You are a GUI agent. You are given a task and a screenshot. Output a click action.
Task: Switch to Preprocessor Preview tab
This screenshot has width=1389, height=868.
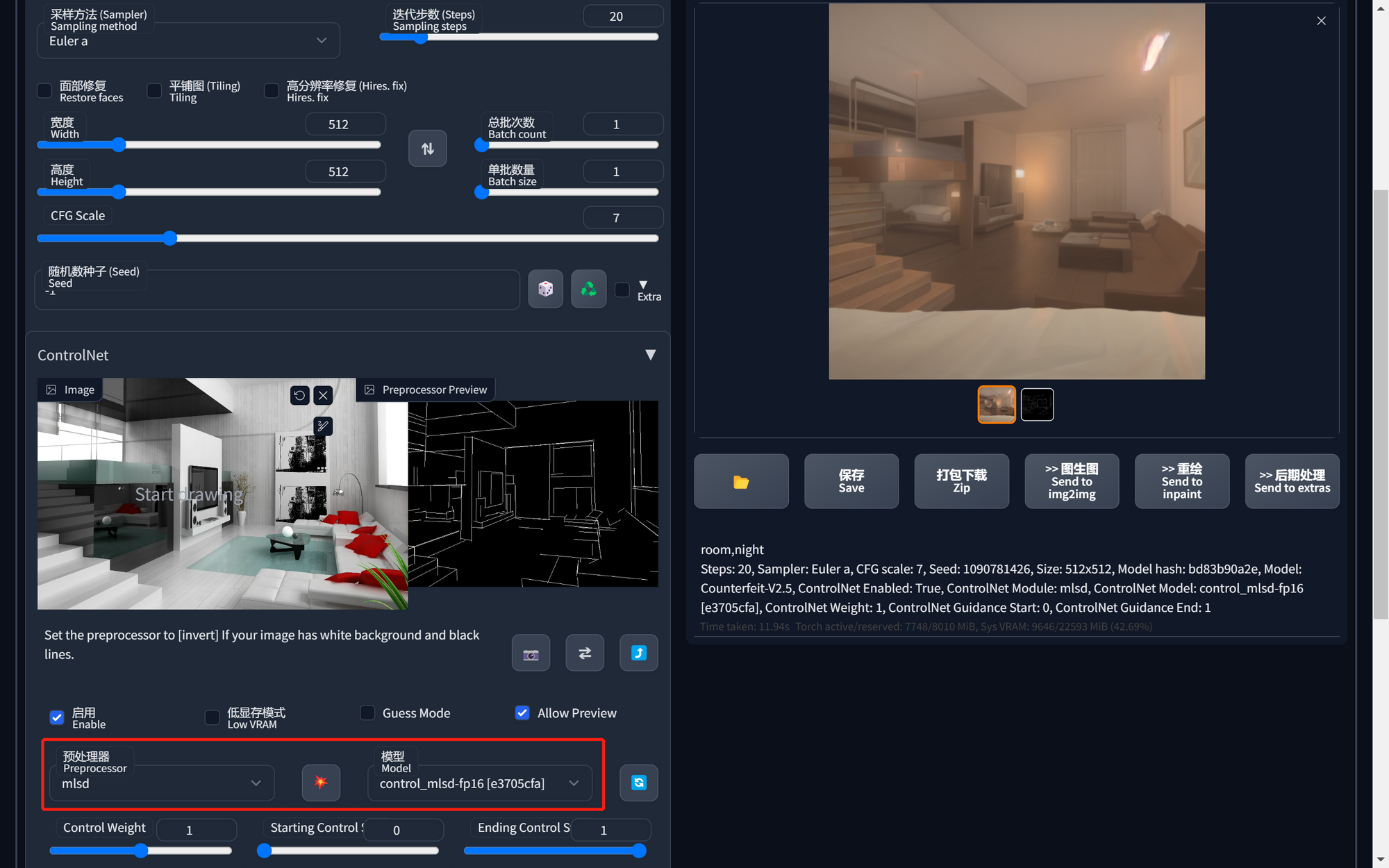tap(426, 390)
